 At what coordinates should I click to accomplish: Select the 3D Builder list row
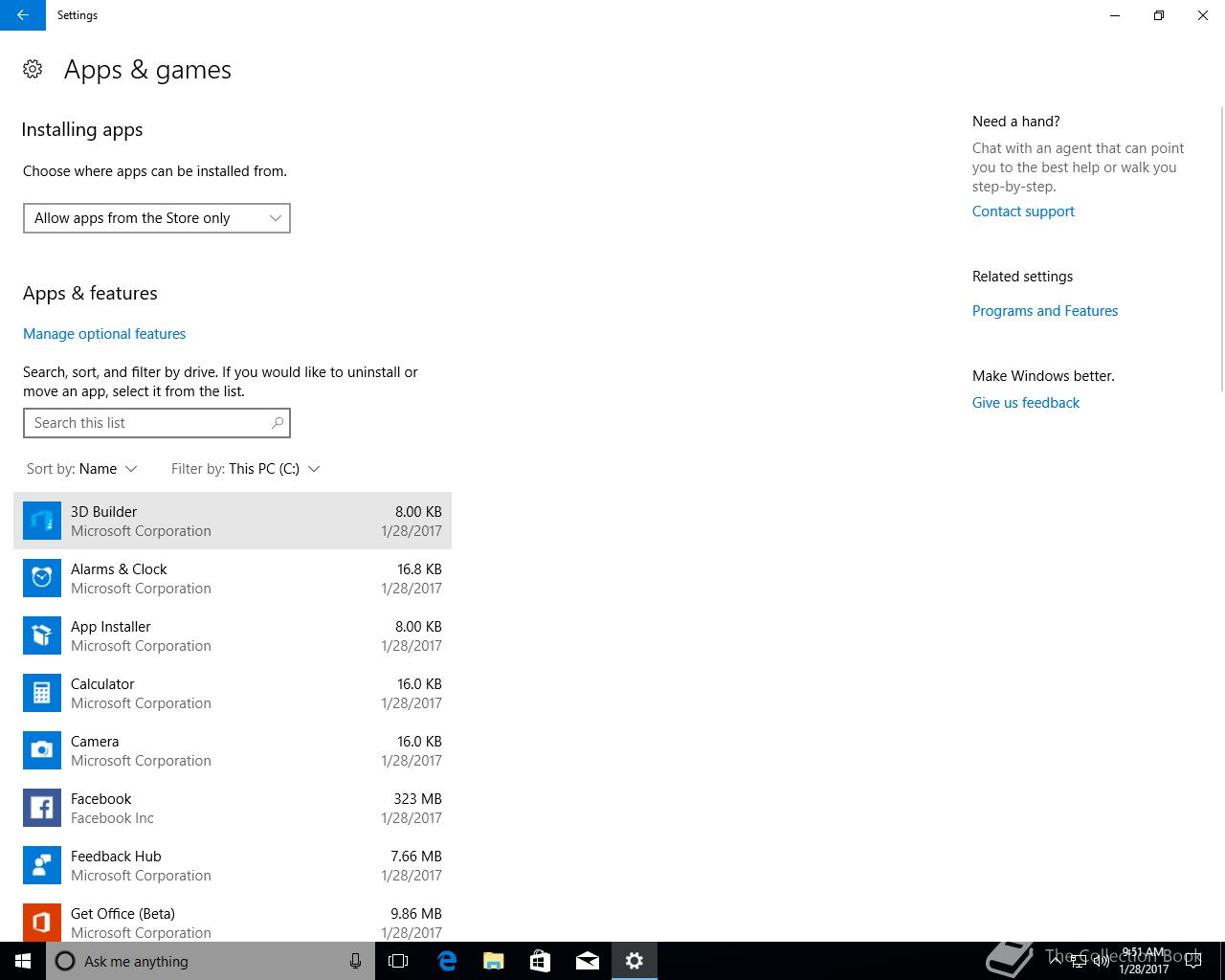pos(233,521)
